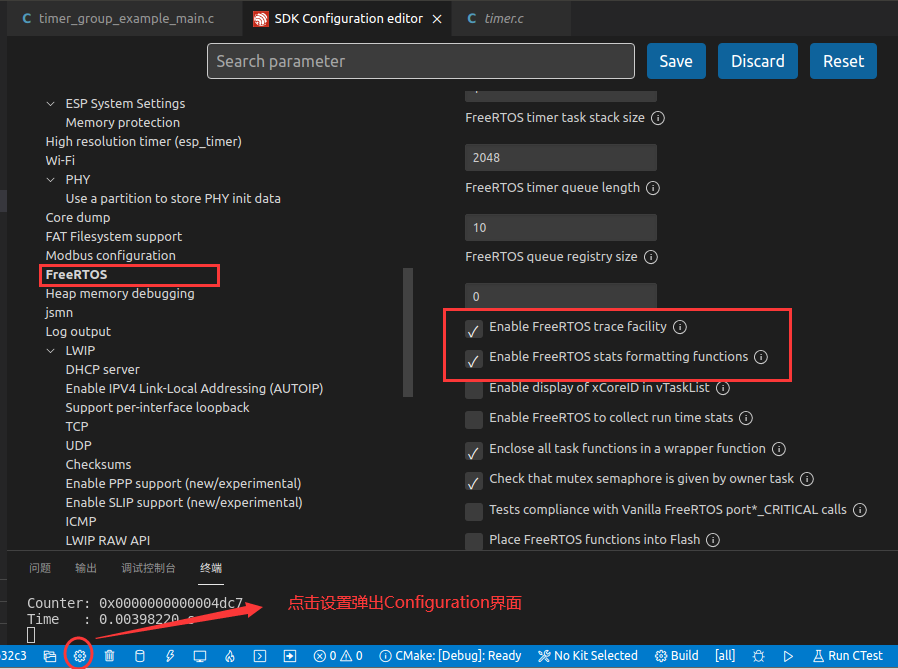Show info for FreeRTOS queue registry size

(x=651, y=257)
